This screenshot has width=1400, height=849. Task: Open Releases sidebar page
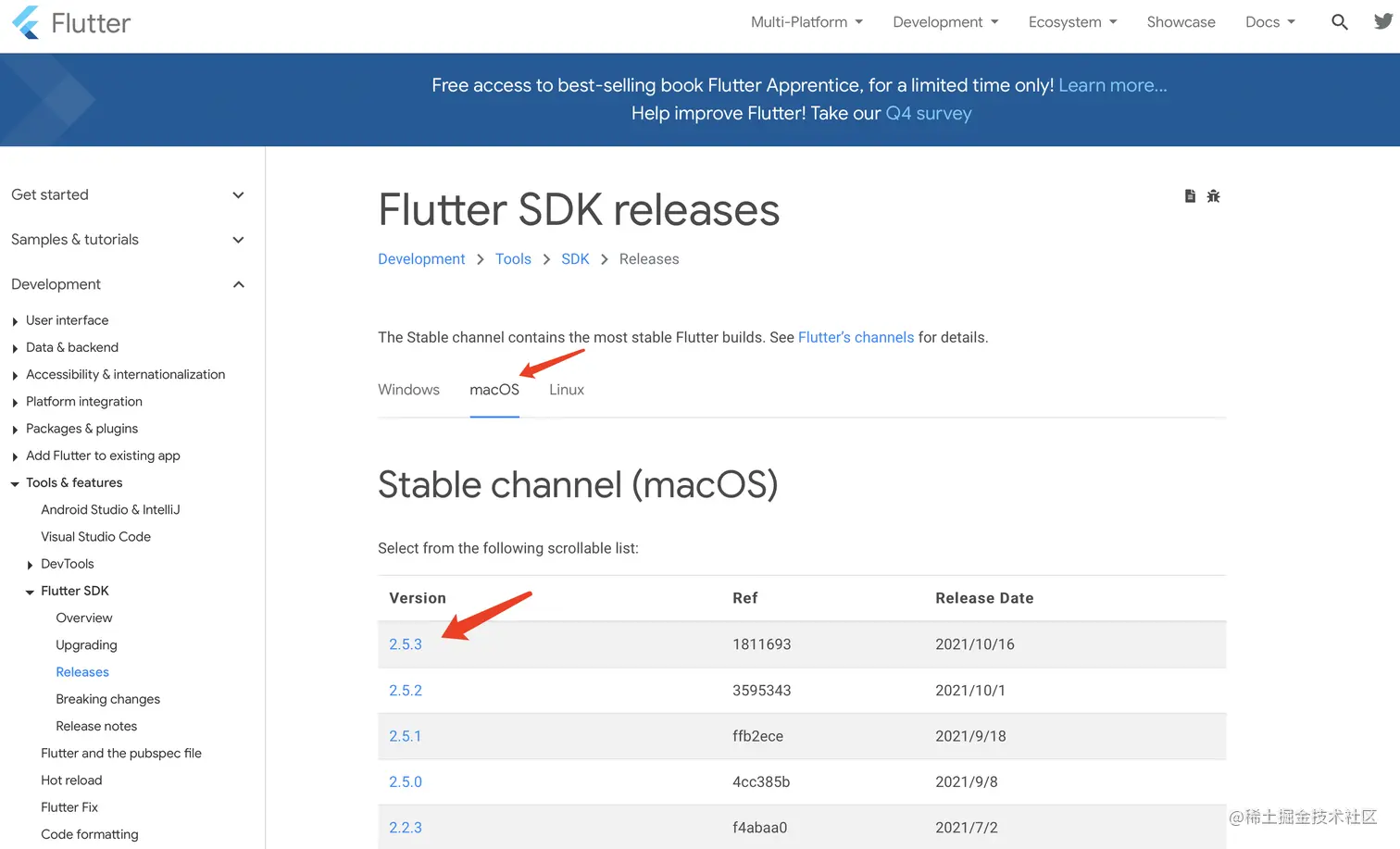tap(82, 671)
